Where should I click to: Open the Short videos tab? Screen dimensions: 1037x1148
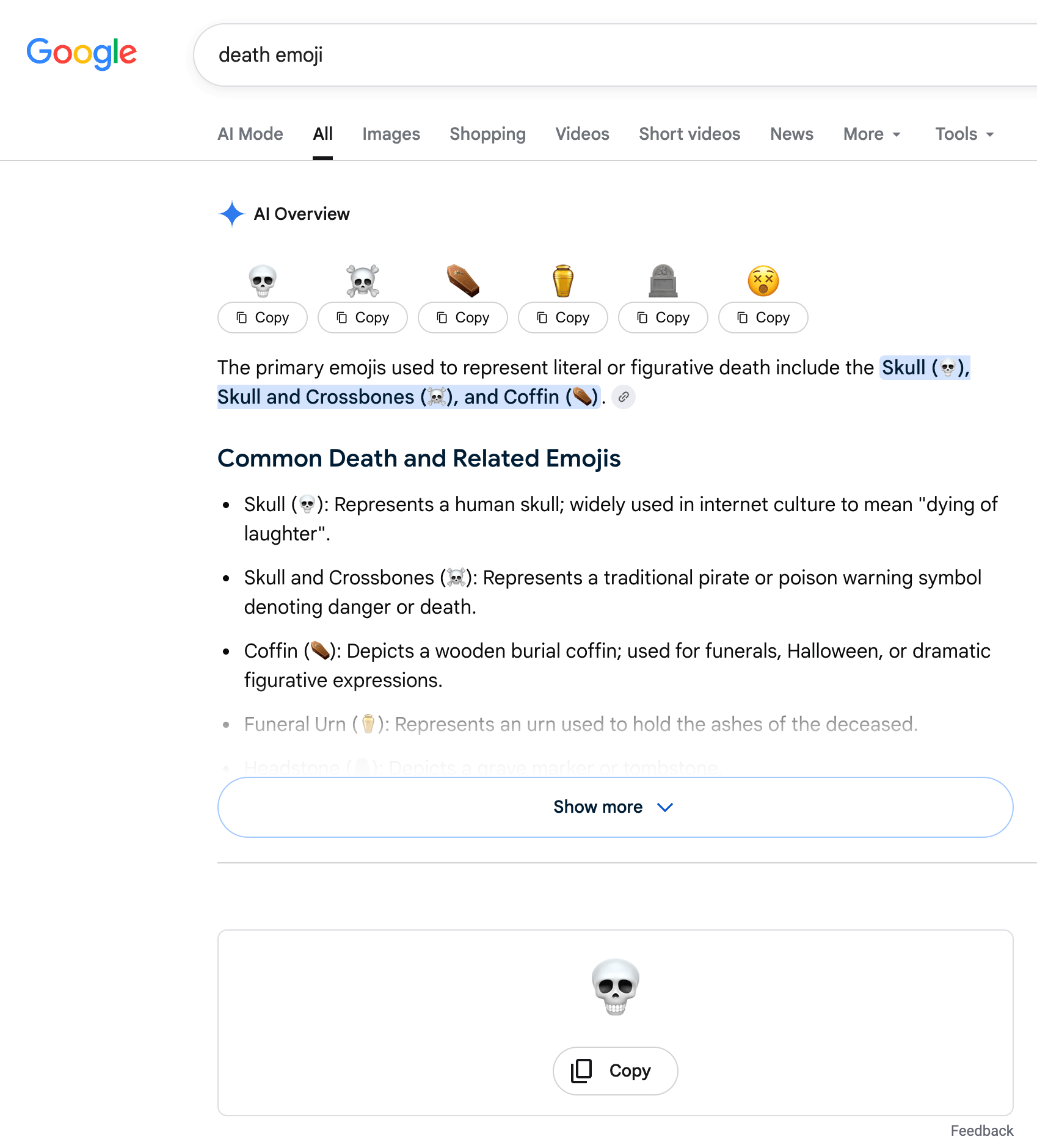pyautogui.click(x=690, y=134)
